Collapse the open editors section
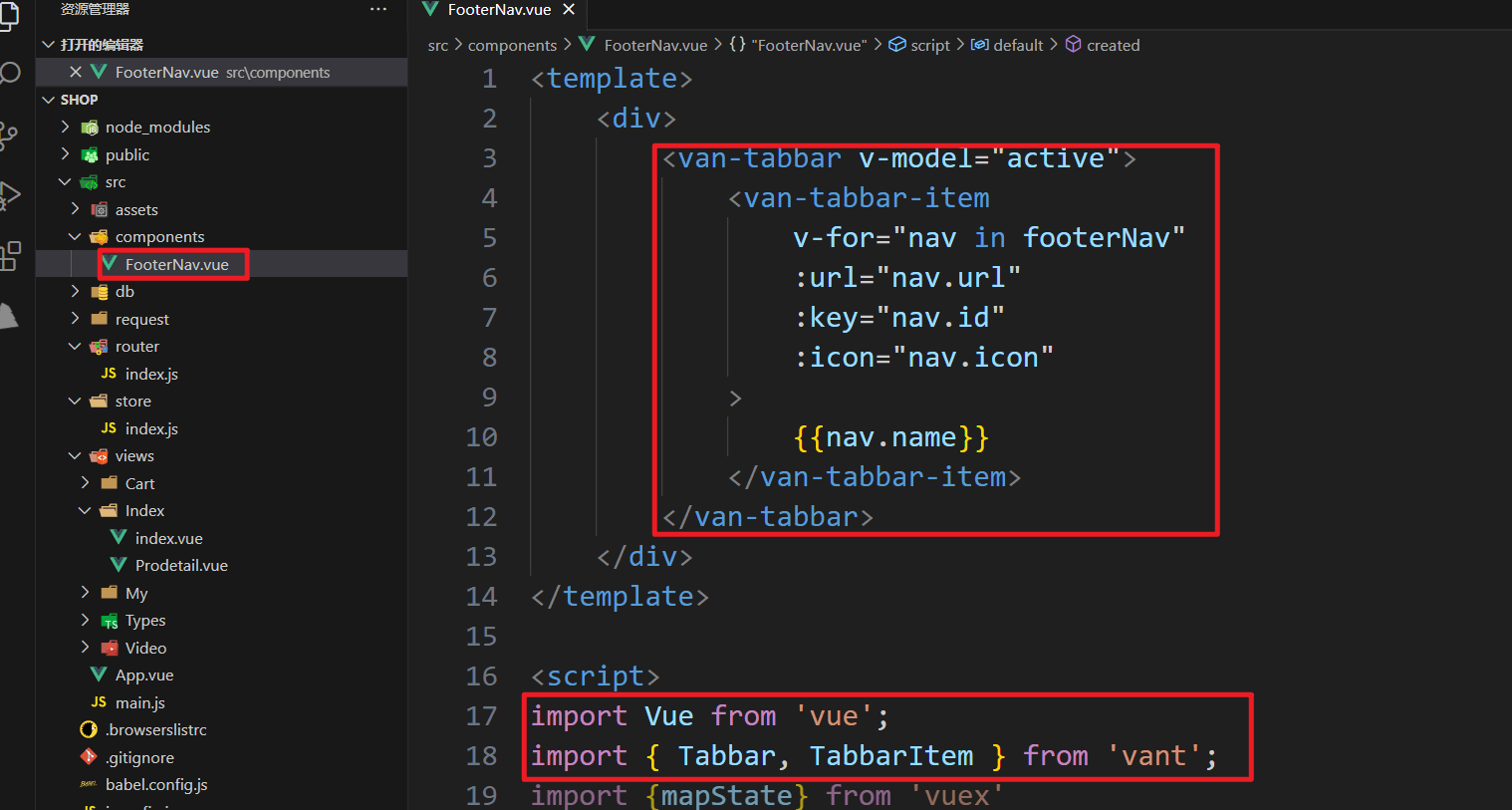The width and height of the screenshot is (1512, 810). [x=48, y=45]
